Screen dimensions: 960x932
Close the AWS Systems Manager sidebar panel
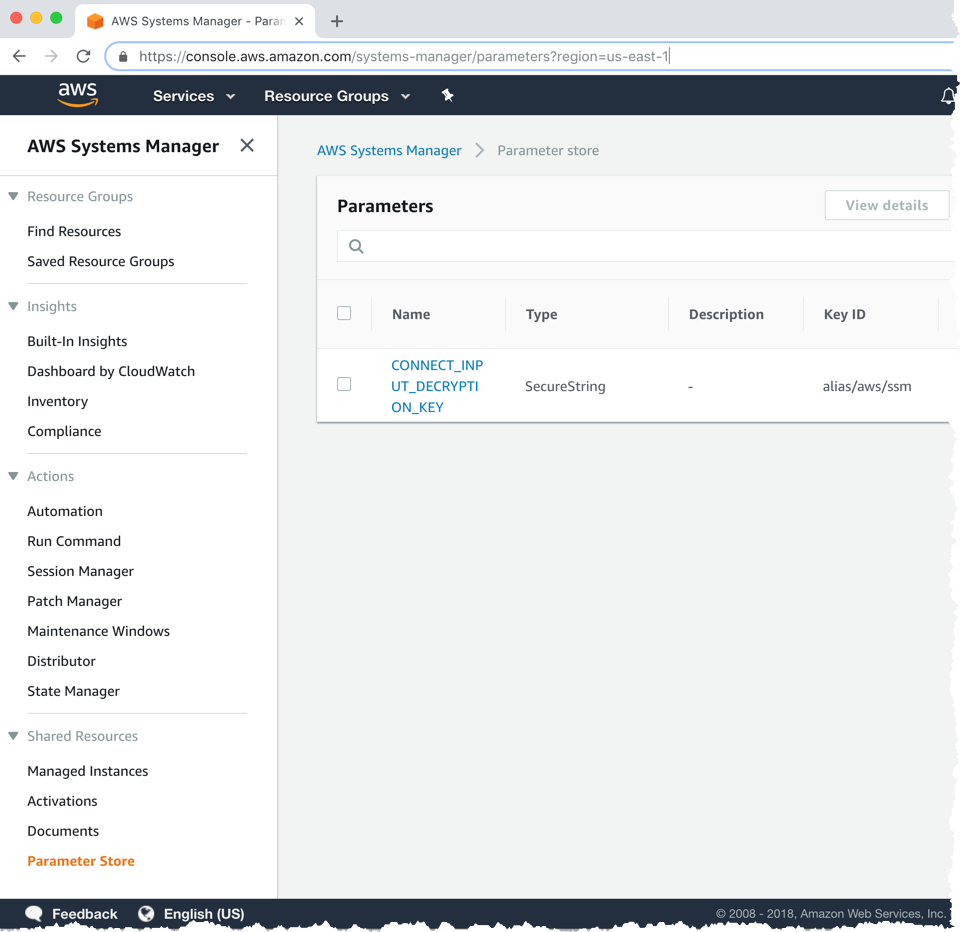247,145
